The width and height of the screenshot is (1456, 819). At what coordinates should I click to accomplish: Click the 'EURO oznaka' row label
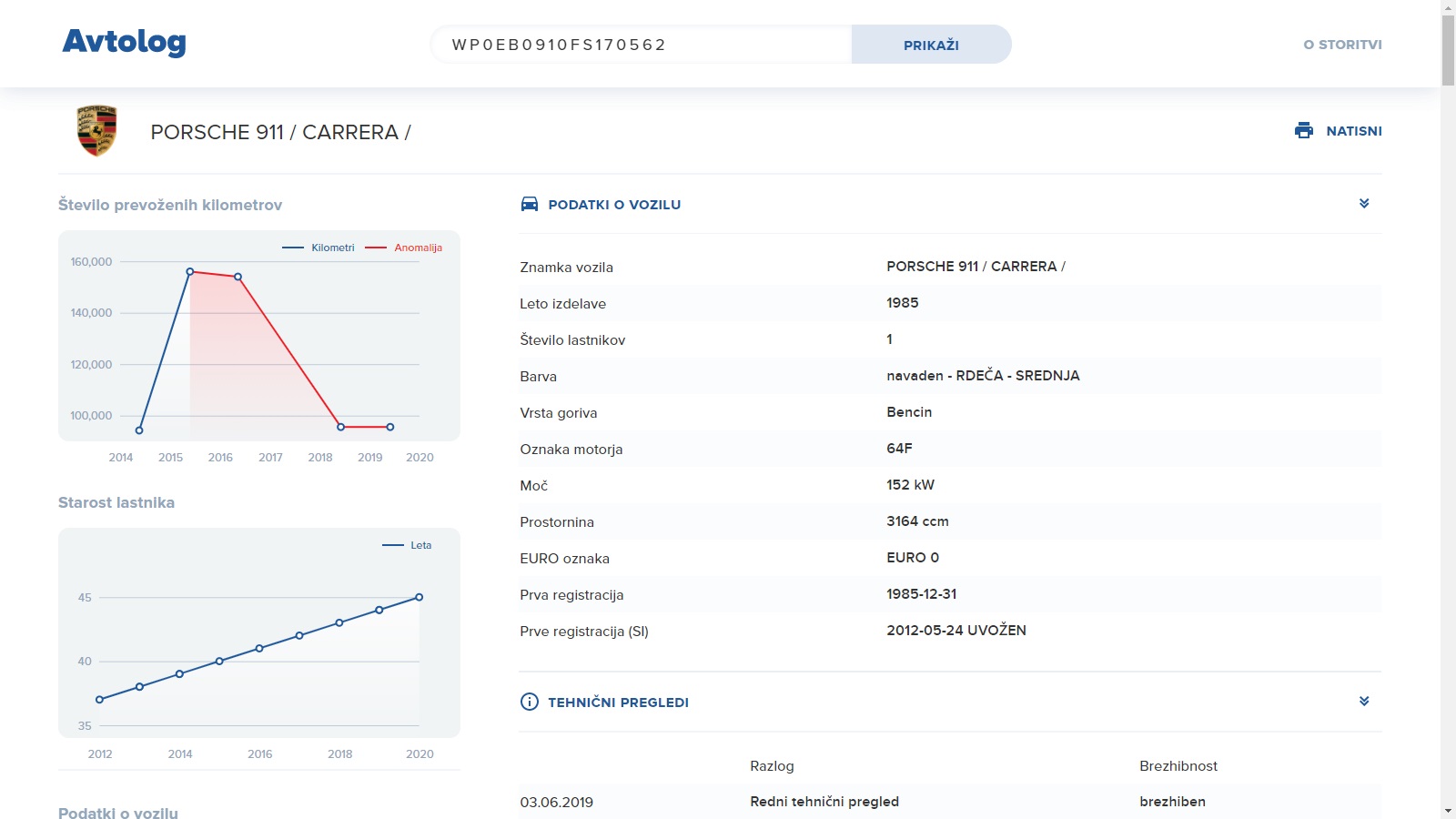click(x=564, y=559)
